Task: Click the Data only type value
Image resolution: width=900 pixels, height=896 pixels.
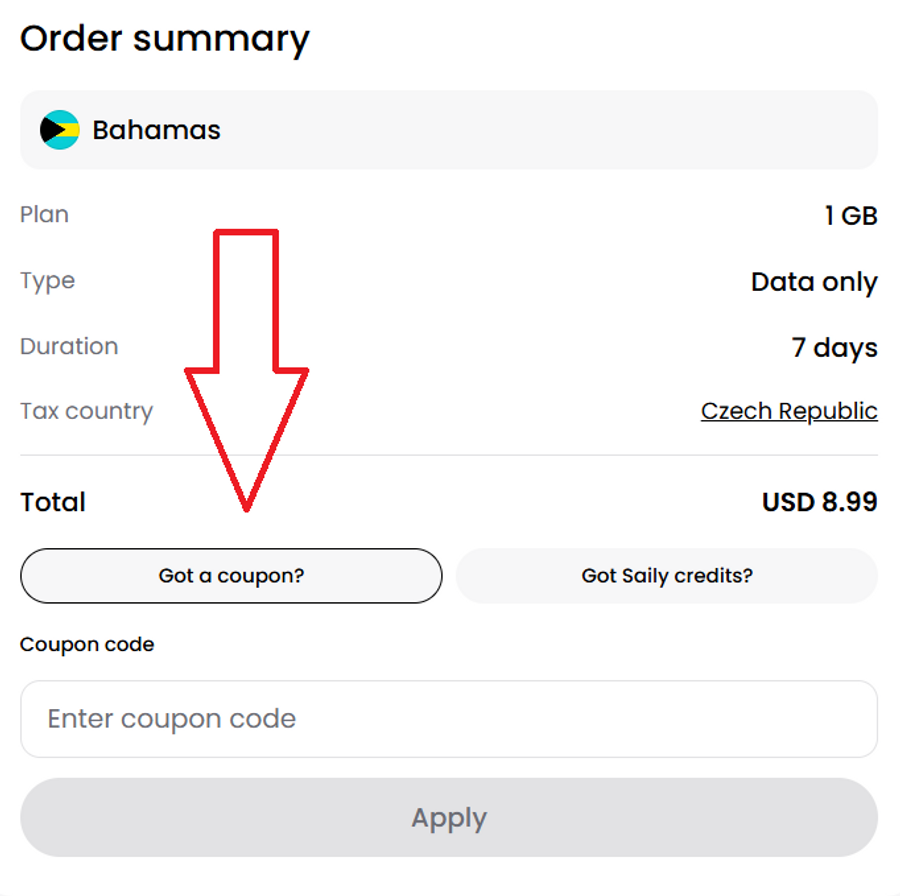Action: point(814,282)
